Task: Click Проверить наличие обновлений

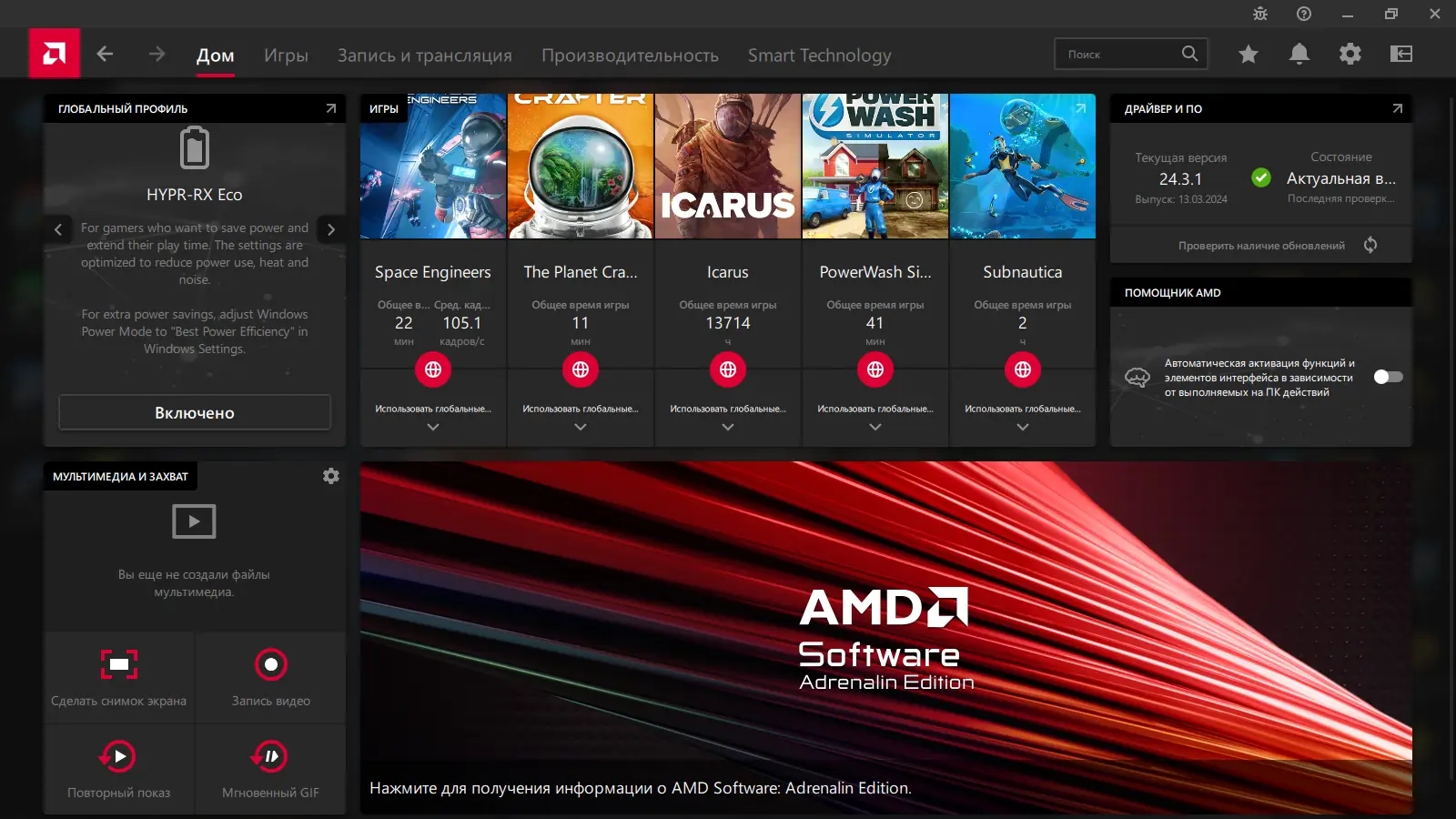Action: click(1261, 246)
